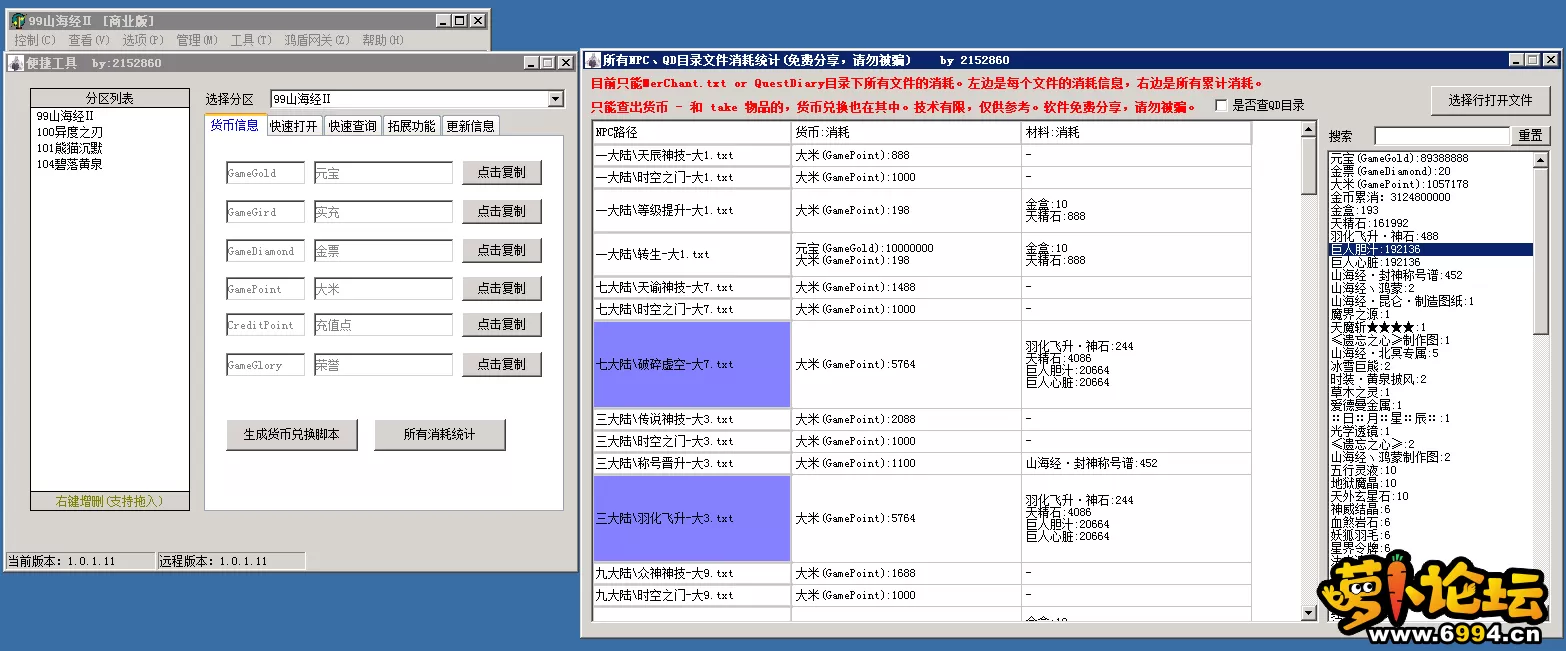The image size is (1566, 651).
Task: Switch to the 更新信息 tab
Action: [470, 126]
